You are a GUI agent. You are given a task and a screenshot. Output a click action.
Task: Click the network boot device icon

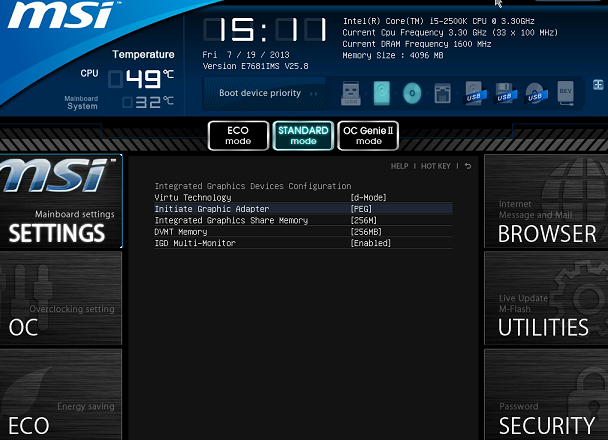pyautogui.click(x=442, y=94)
